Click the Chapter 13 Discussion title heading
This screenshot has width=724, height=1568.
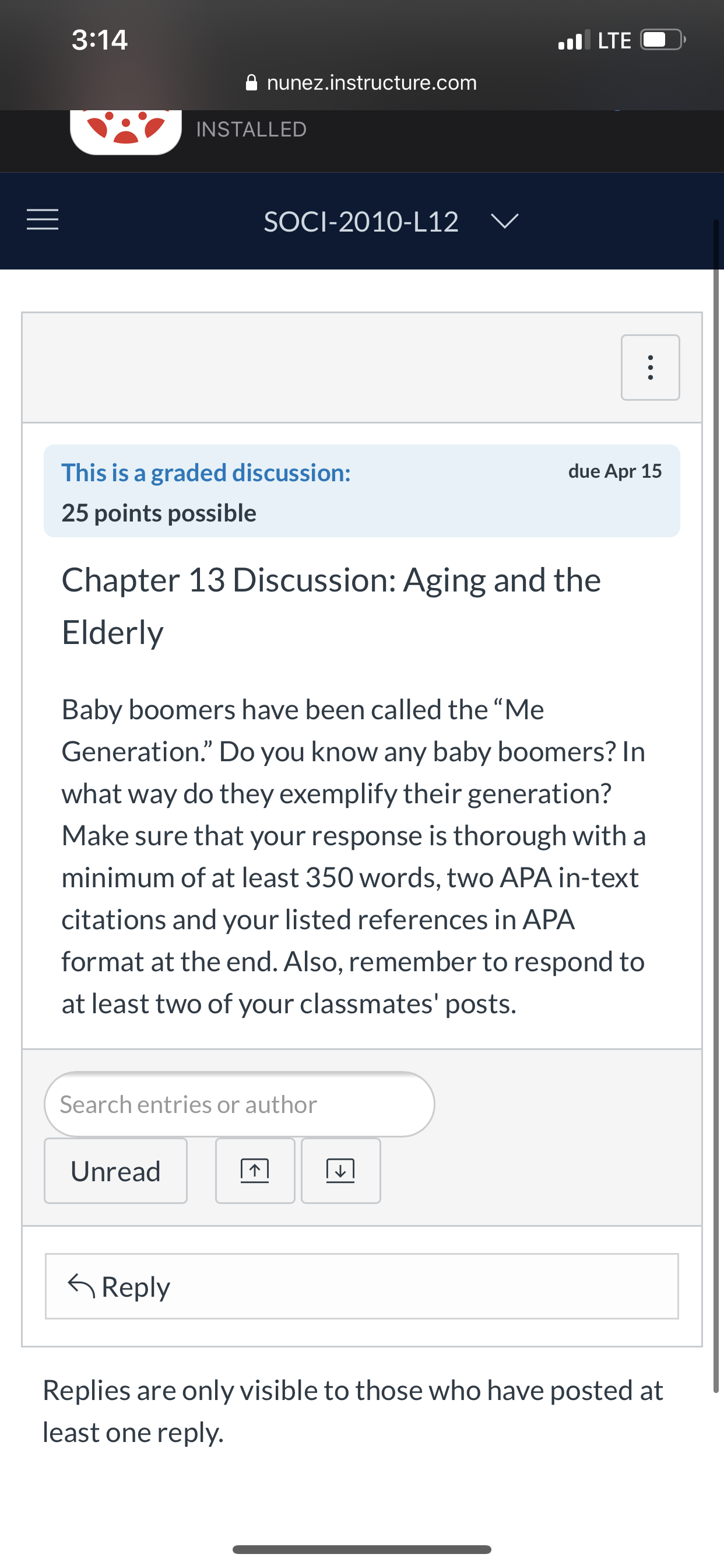pyautogui.click(x=331, y=605)
